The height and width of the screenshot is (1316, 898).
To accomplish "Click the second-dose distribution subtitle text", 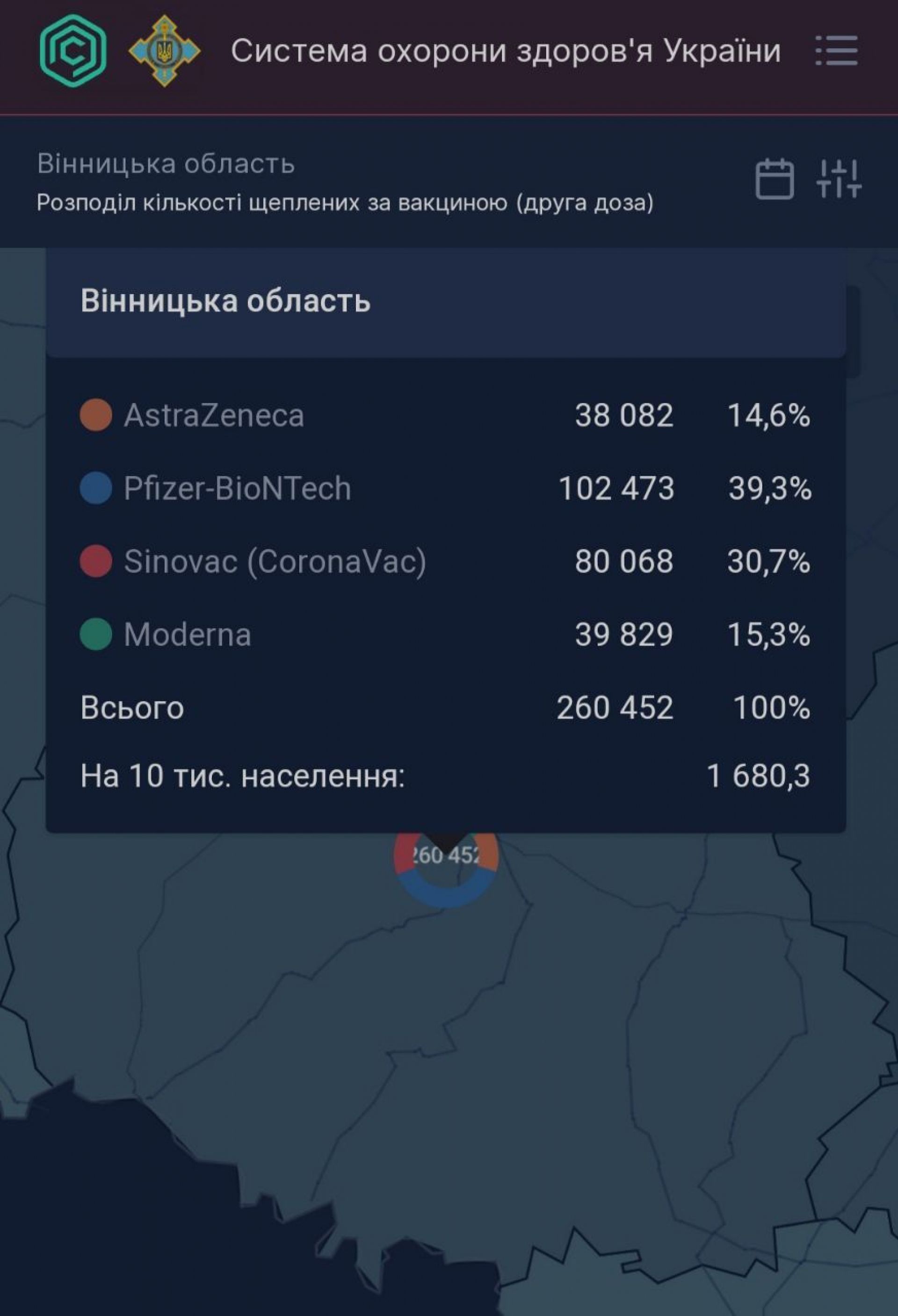I will tap(345, 202).
